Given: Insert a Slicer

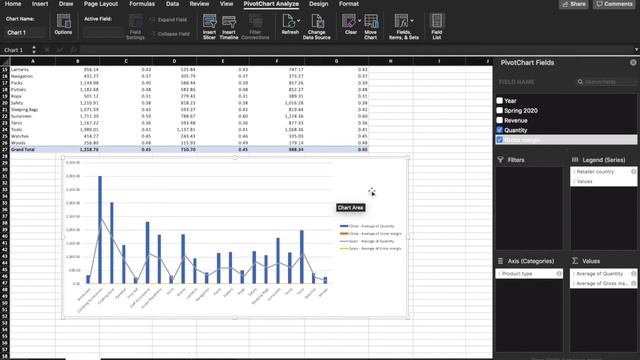Looking at the screenshot, I should [x=209, y=27].
